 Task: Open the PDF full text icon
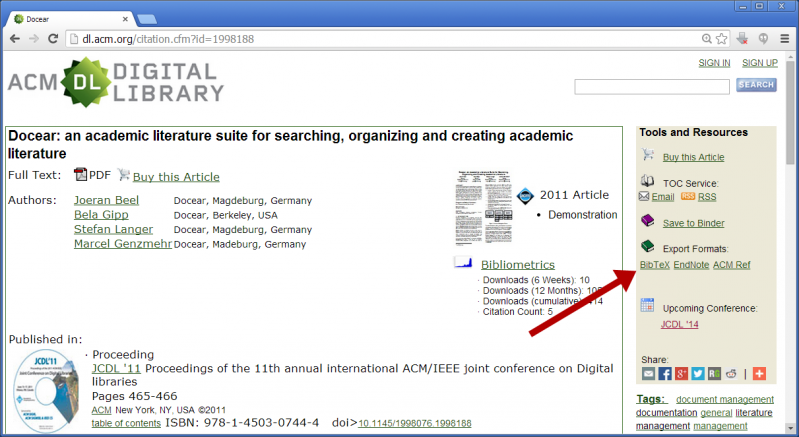pos(81,175)
